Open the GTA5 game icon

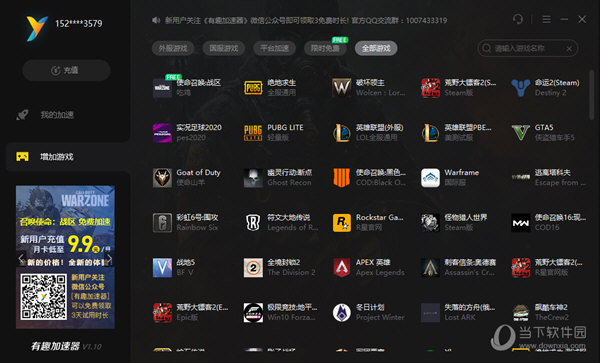pos(521,133)
